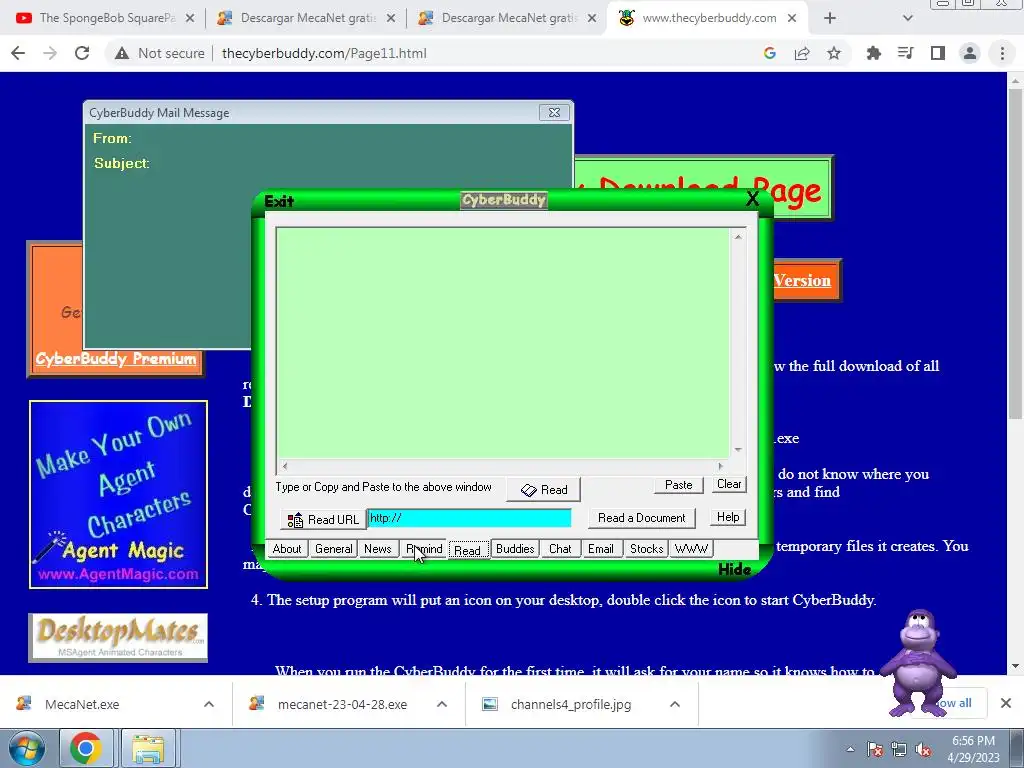Open the WWW tab
The width and height of the screenshot is (1024, 768).
691,549
